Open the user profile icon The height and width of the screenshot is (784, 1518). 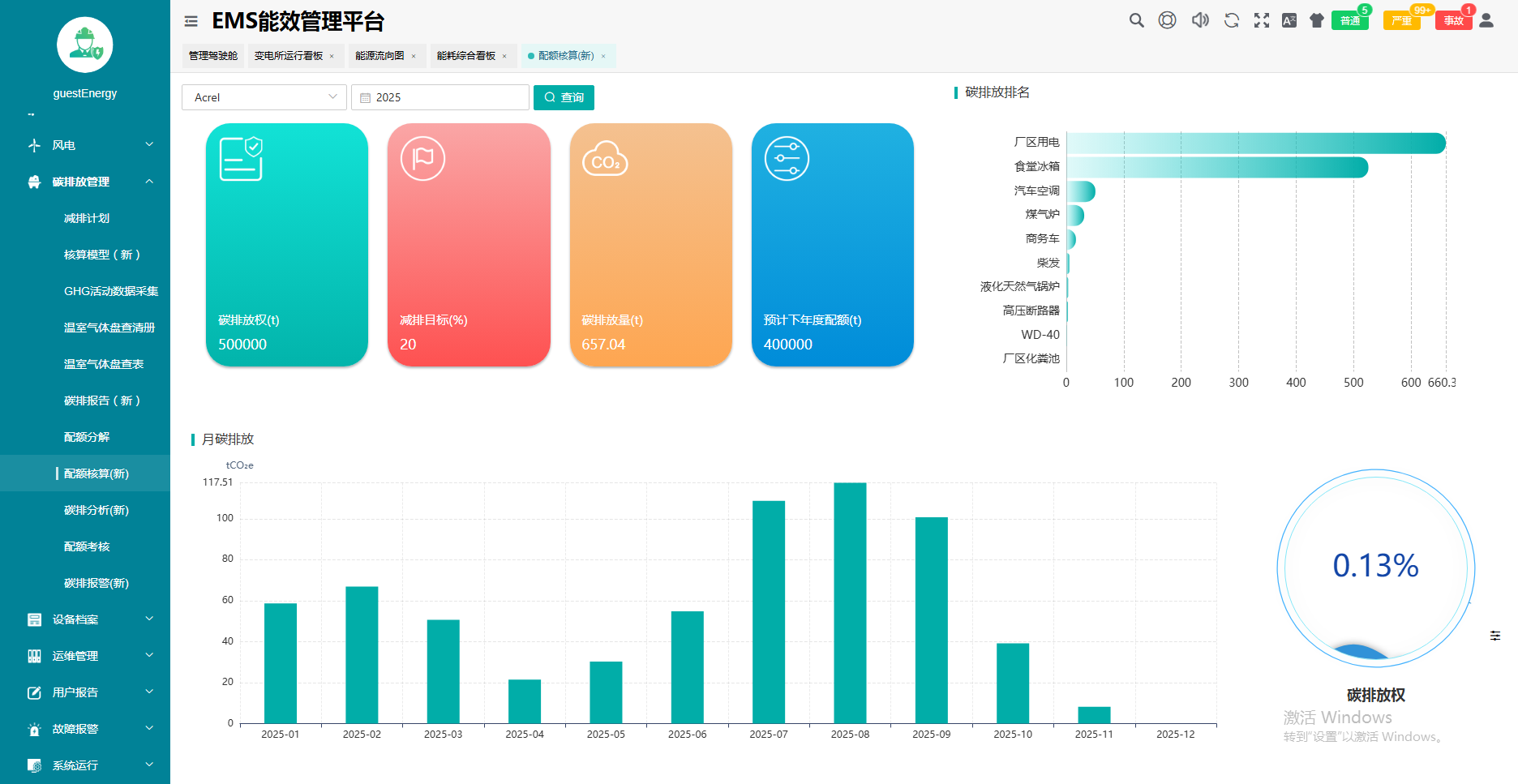[x=1486, y=20]
